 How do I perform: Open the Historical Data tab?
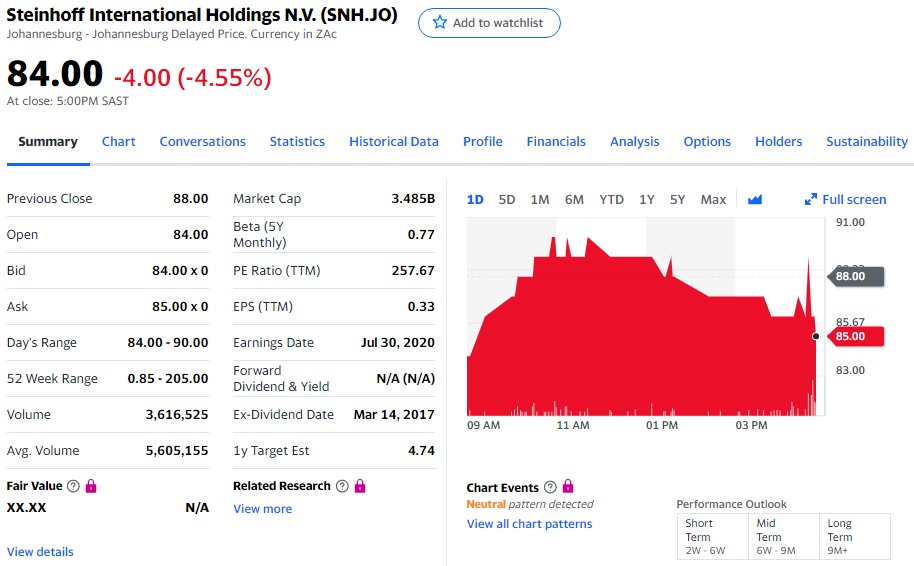click(393, 142)
